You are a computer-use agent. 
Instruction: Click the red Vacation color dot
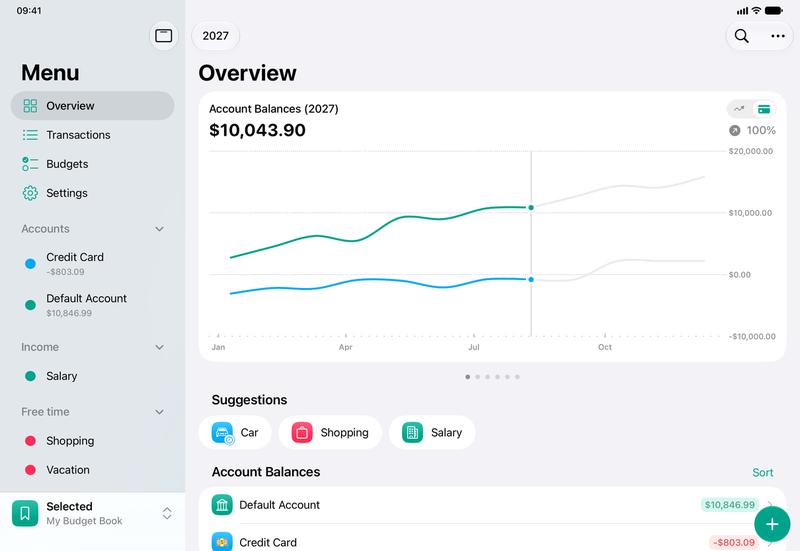tap(30, 470)
